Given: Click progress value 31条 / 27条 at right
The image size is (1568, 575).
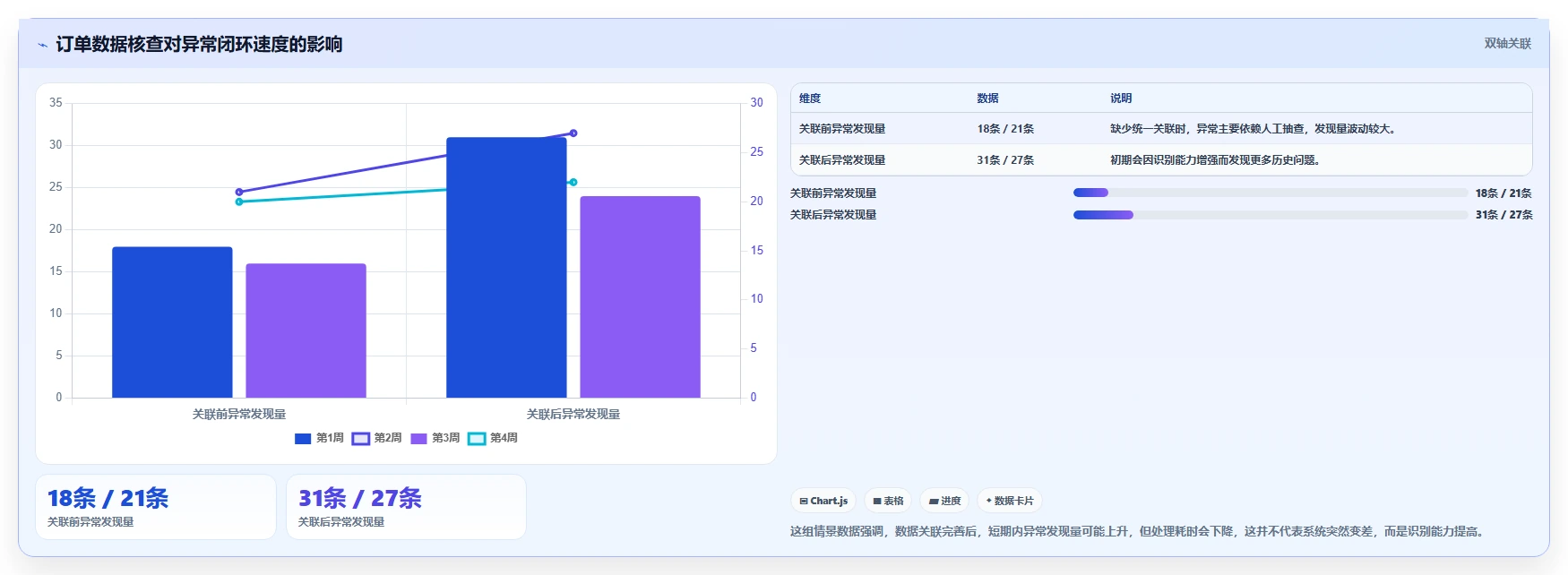Looking at the screenshot, I should tap(1503, 215).
